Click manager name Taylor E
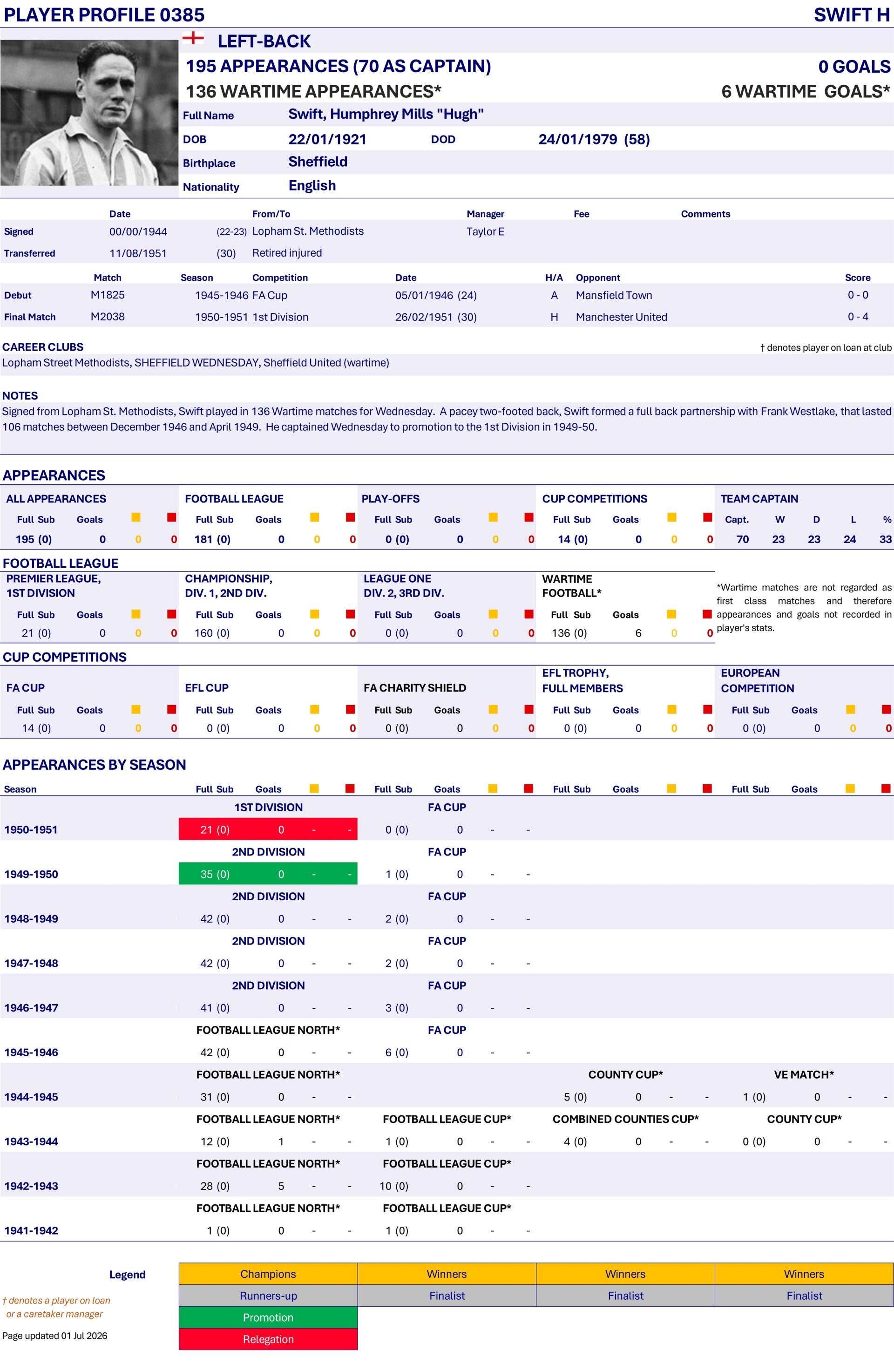Viewport: 894px width, 1372px height. (x=485, y=231)
